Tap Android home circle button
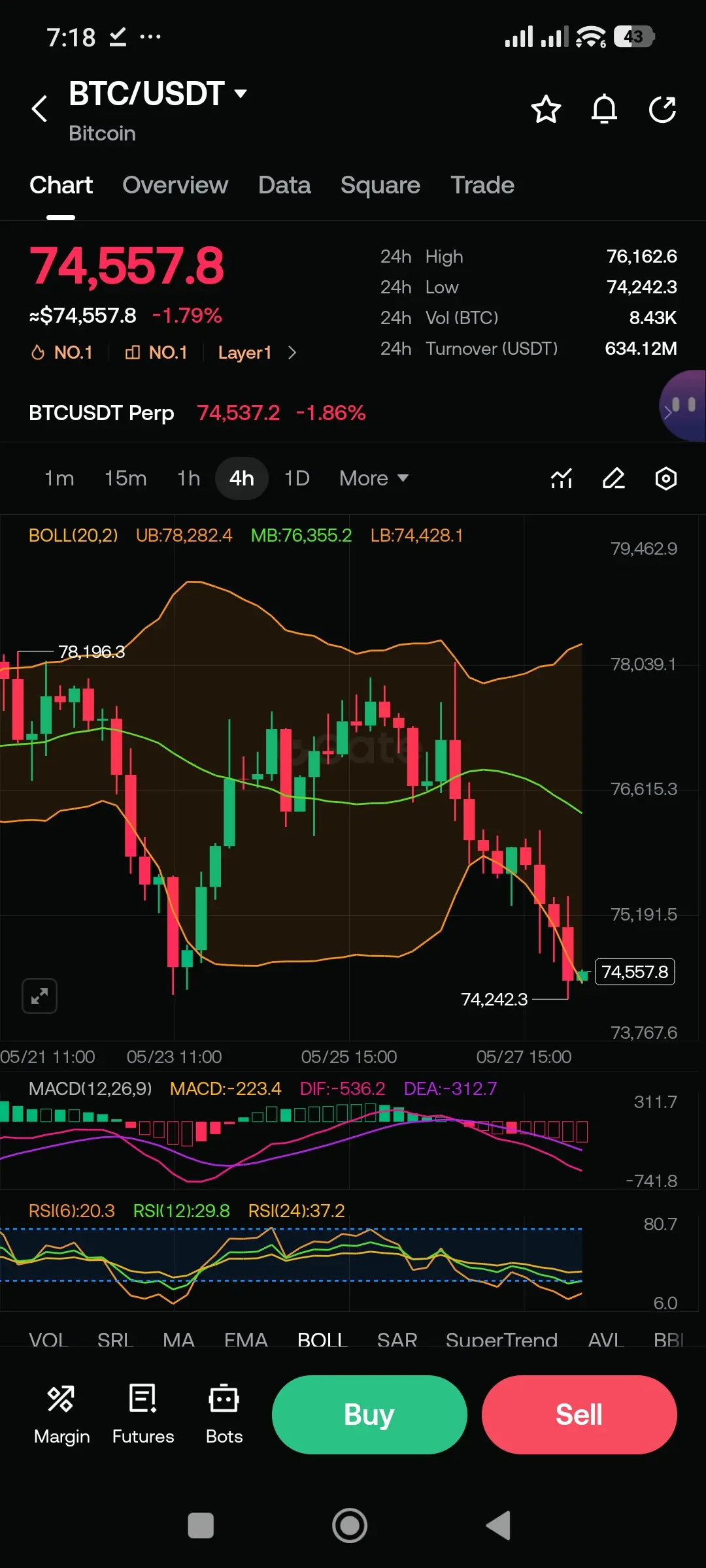 click(x=350, y=1526)
